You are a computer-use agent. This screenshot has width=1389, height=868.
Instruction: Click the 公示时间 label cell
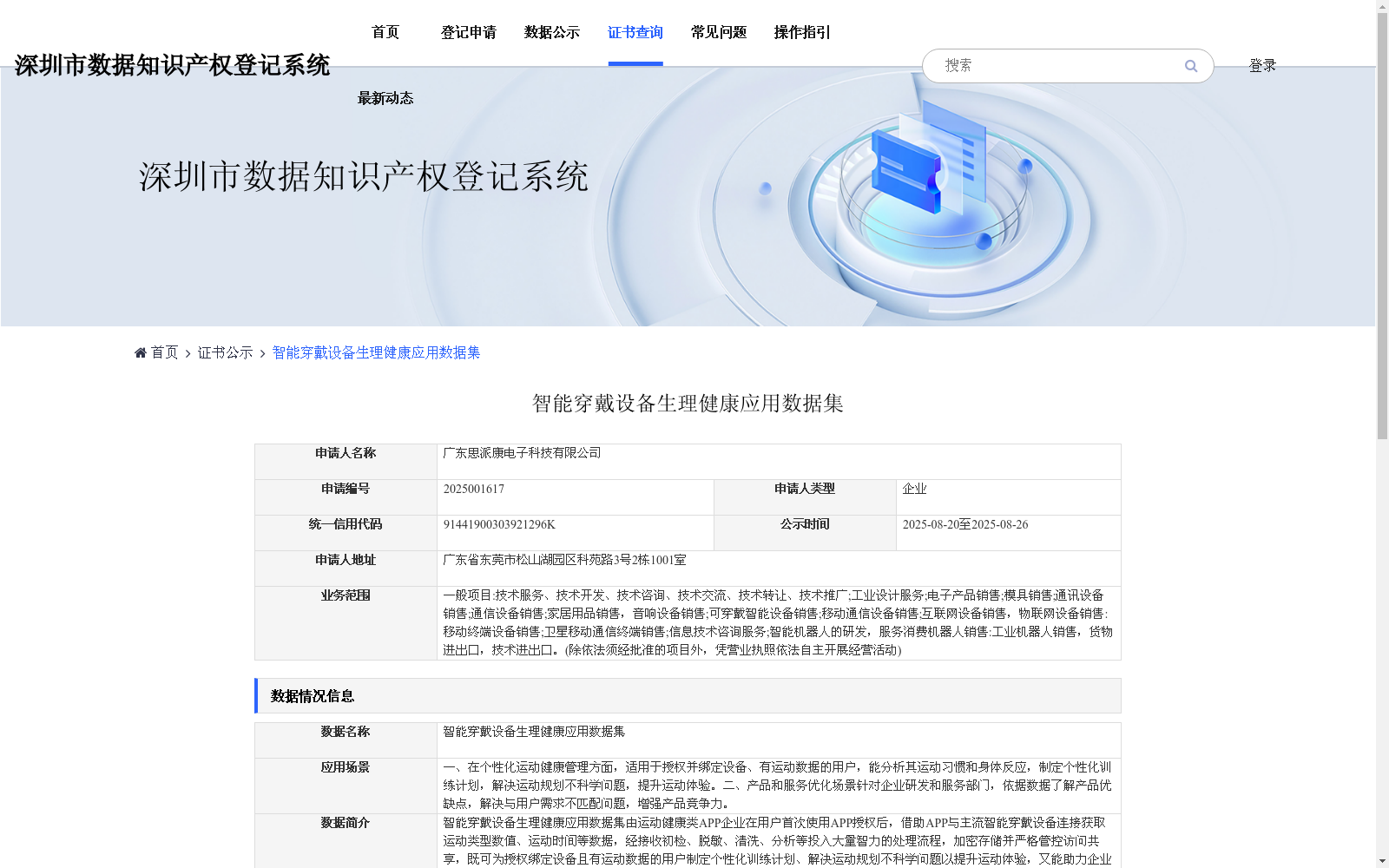click(x=805, y=533)
